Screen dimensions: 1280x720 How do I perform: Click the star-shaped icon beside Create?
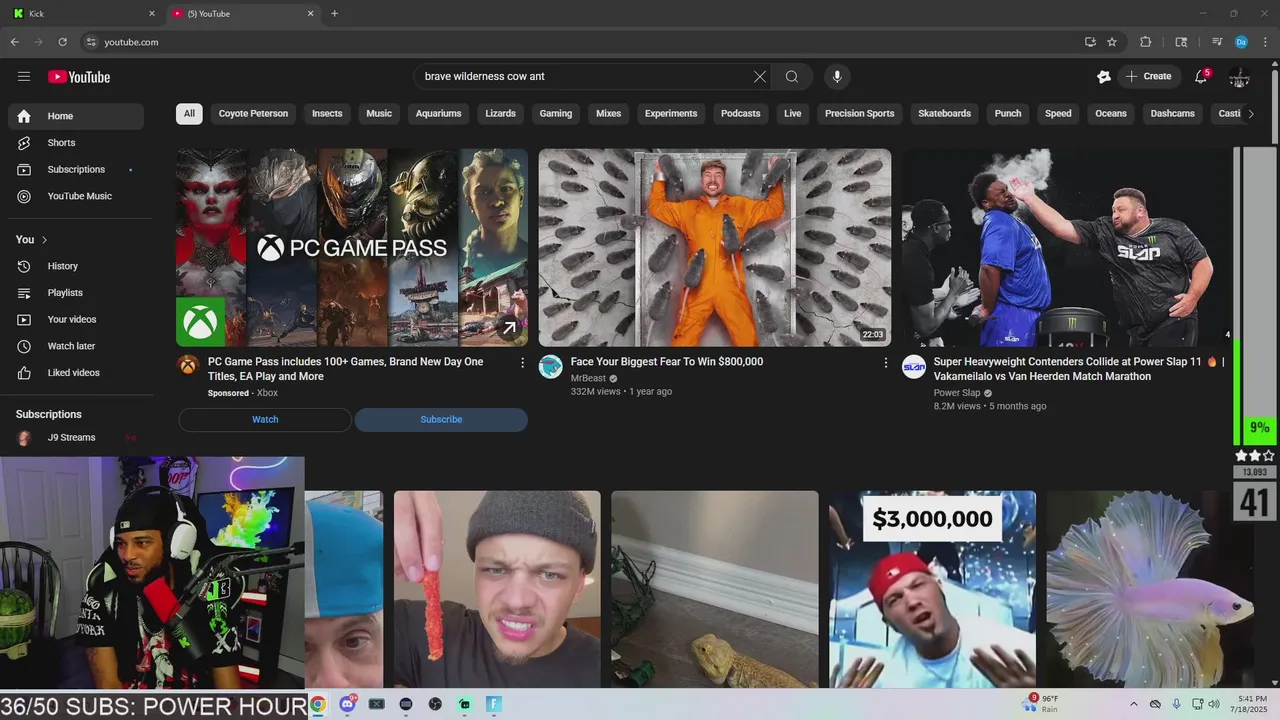pos(1104,77)
